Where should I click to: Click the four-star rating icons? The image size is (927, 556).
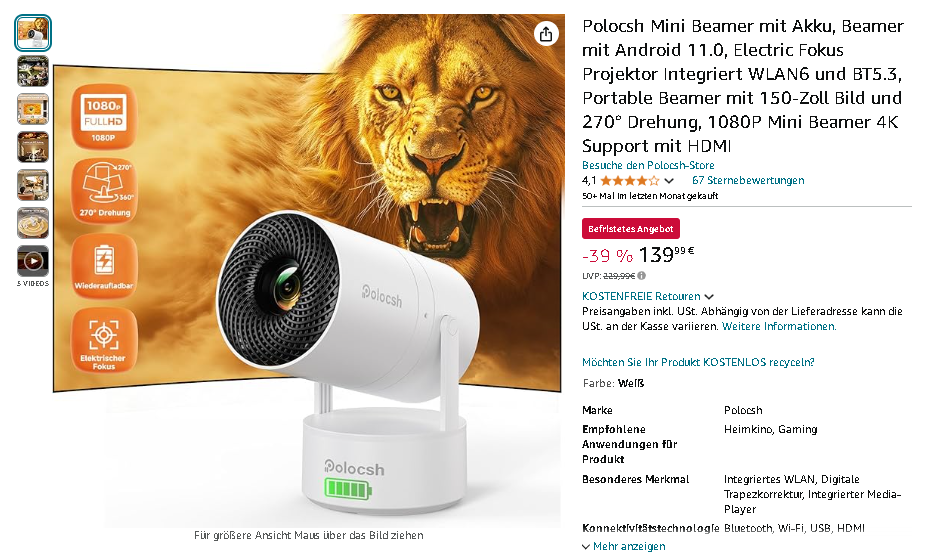630,180
